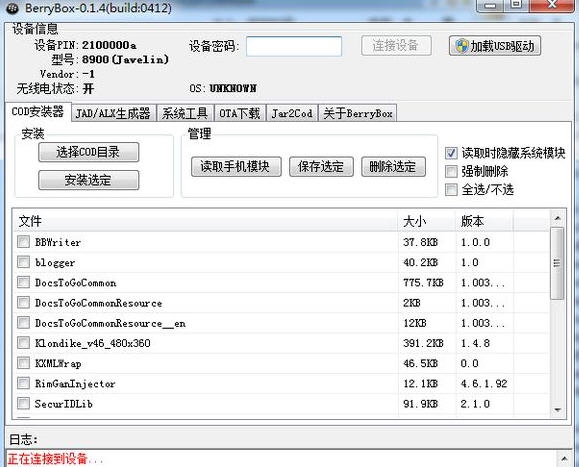Click the 391.2KB size value
579x467 pixels.
[424, 343]
